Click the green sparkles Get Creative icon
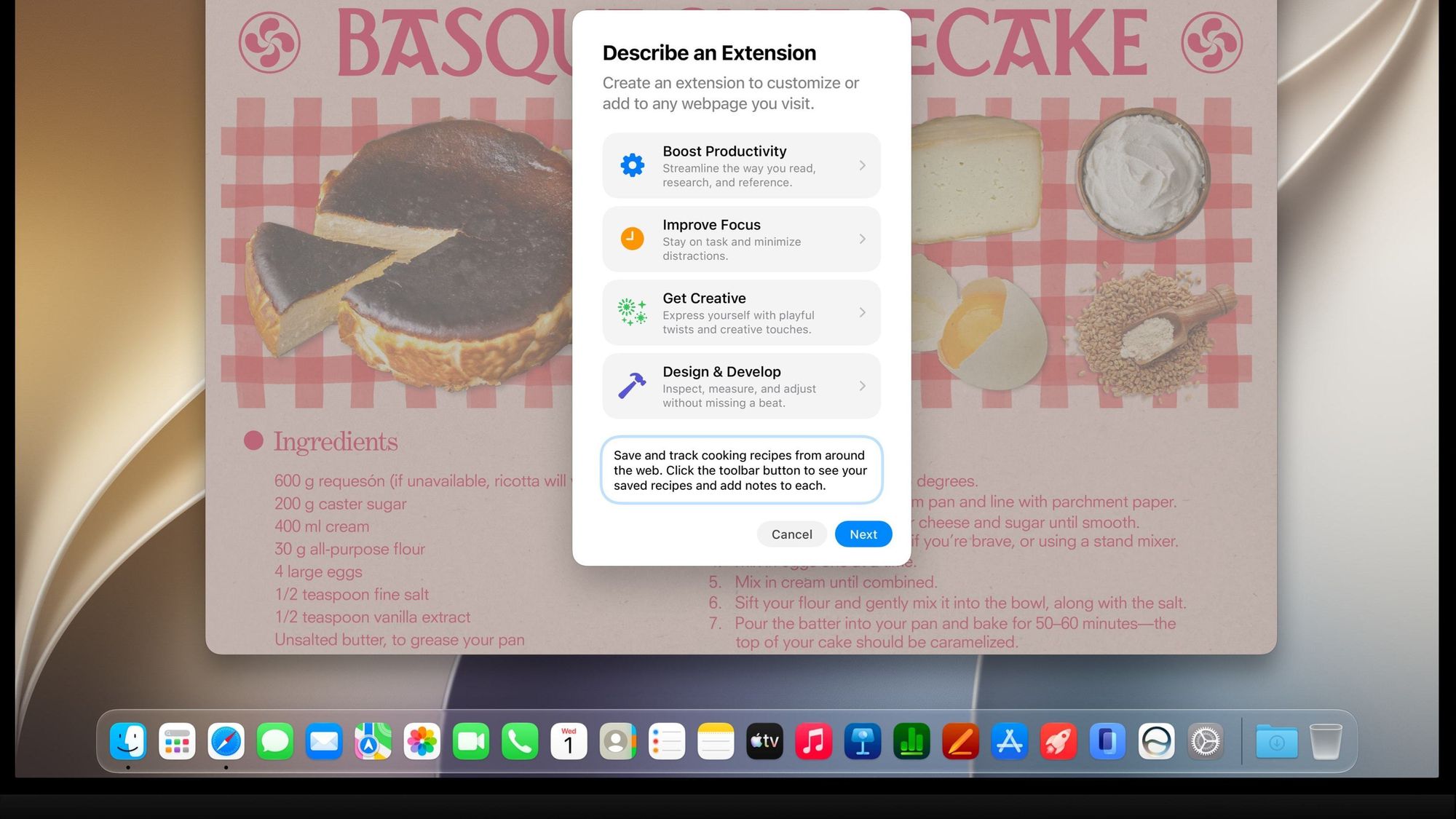The image size is (1456, 819). [632, 312]
